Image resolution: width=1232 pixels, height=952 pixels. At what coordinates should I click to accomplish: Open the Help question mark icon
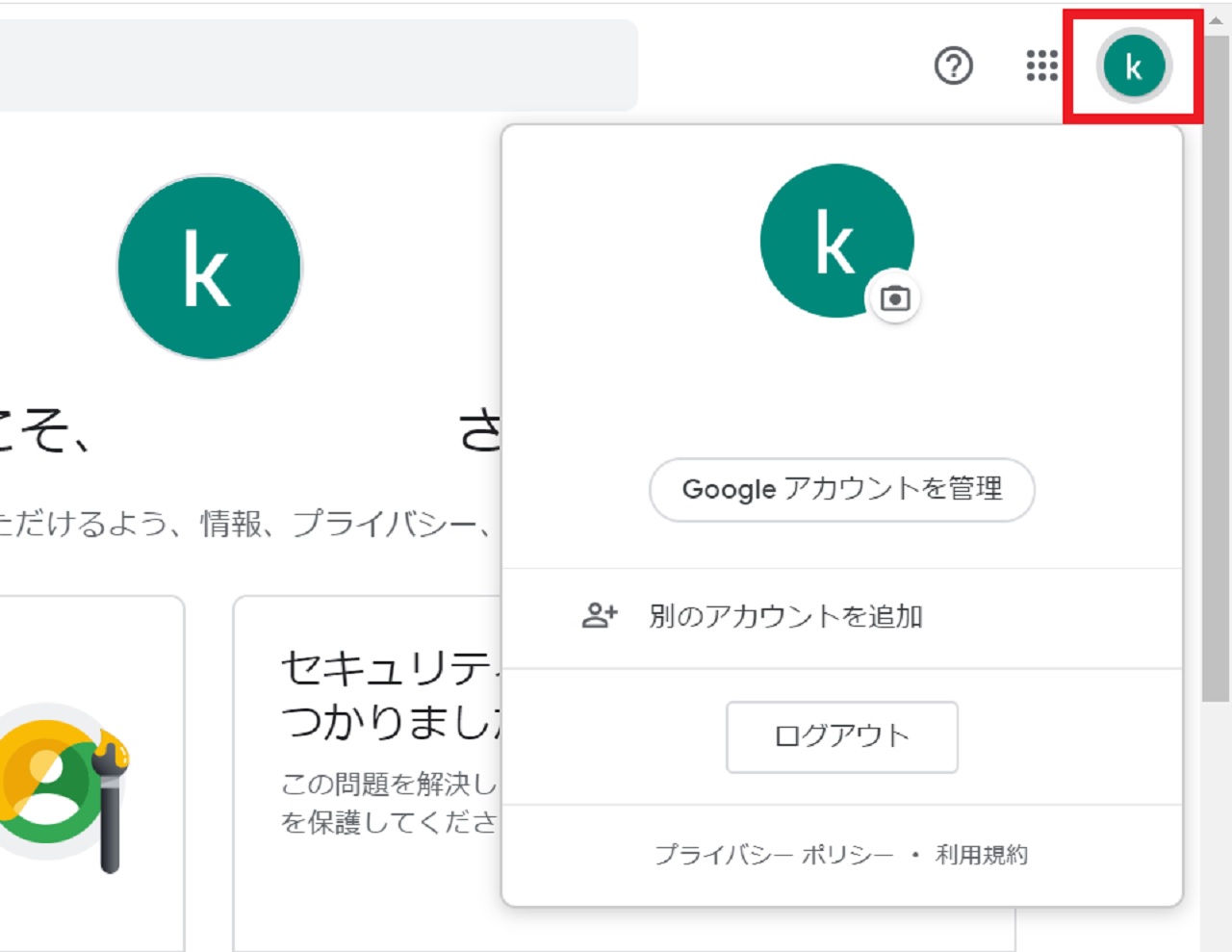pos(953,66)
